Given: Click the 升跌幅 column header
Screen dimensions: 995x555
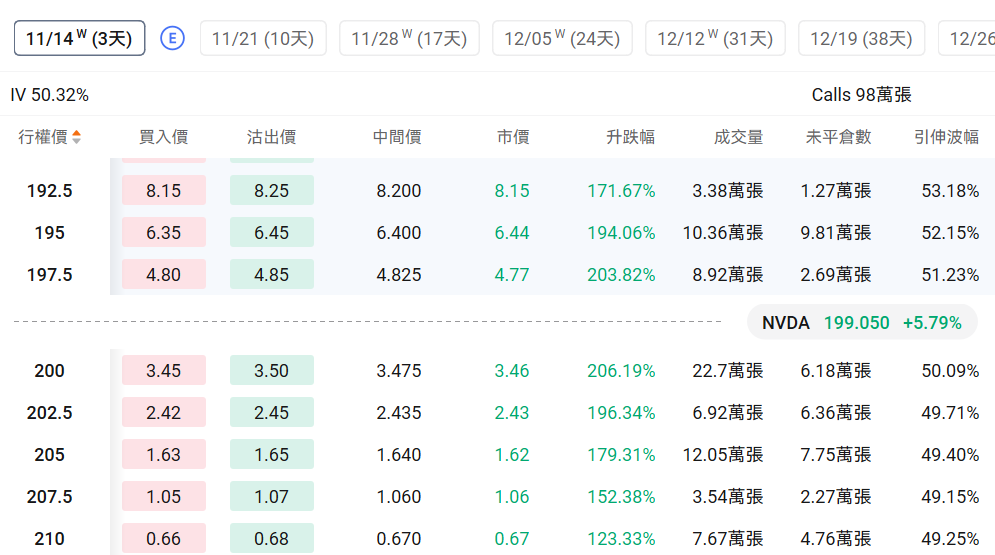Looking at the screenshot, I should 630,137.
